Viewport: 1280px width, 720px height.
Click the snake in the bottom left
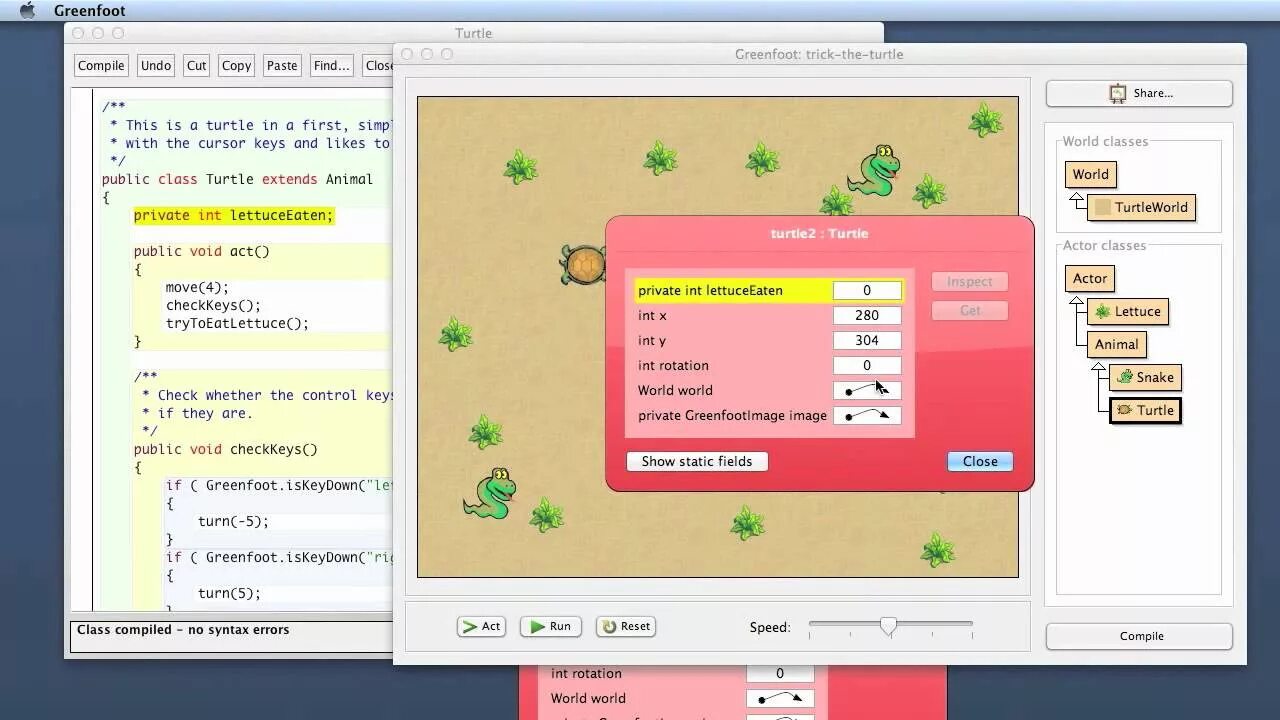point(490,494)
